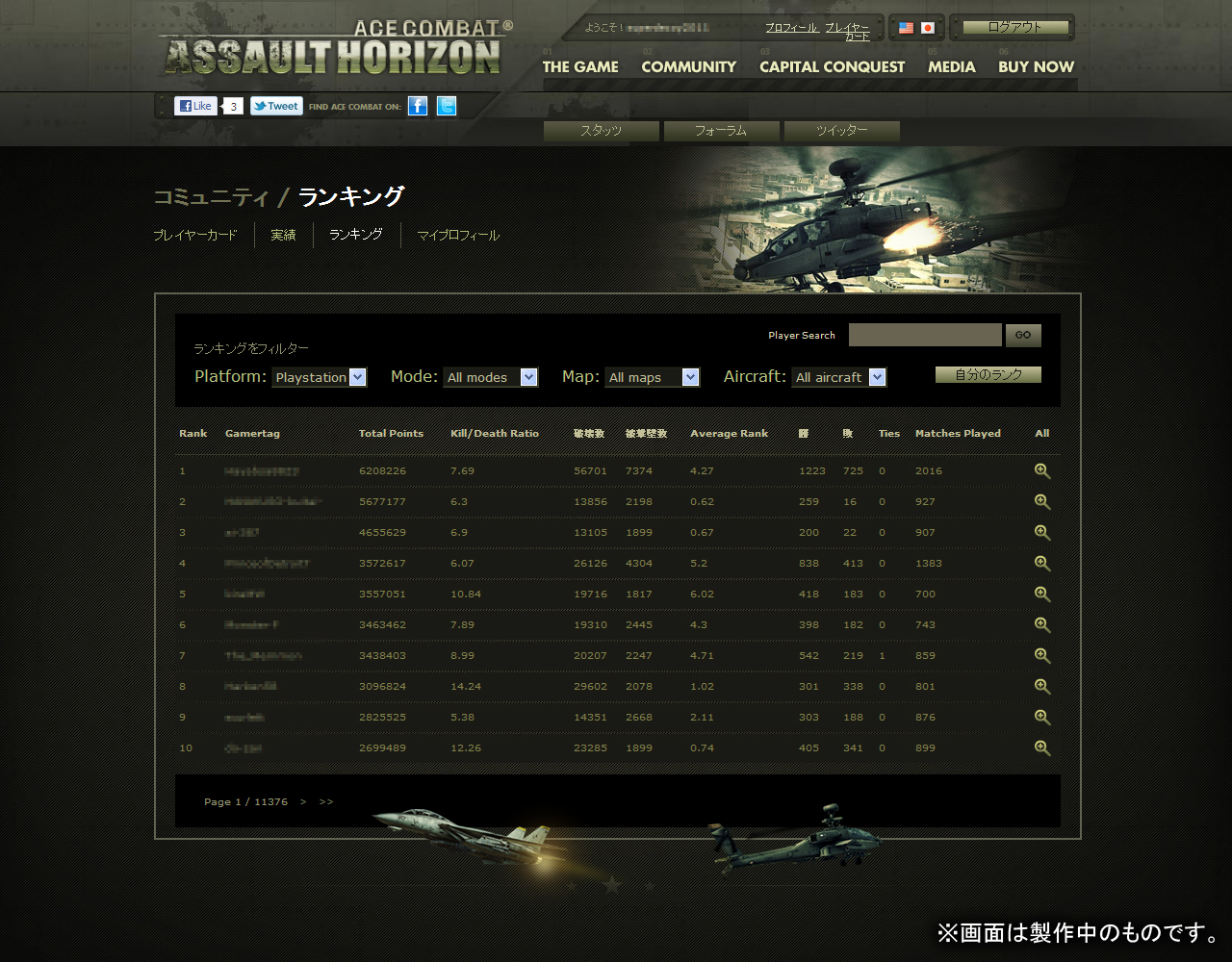The image size is (1232, 962).
Task: Open the Mode filter dropdown
Action: pos(491,377)
